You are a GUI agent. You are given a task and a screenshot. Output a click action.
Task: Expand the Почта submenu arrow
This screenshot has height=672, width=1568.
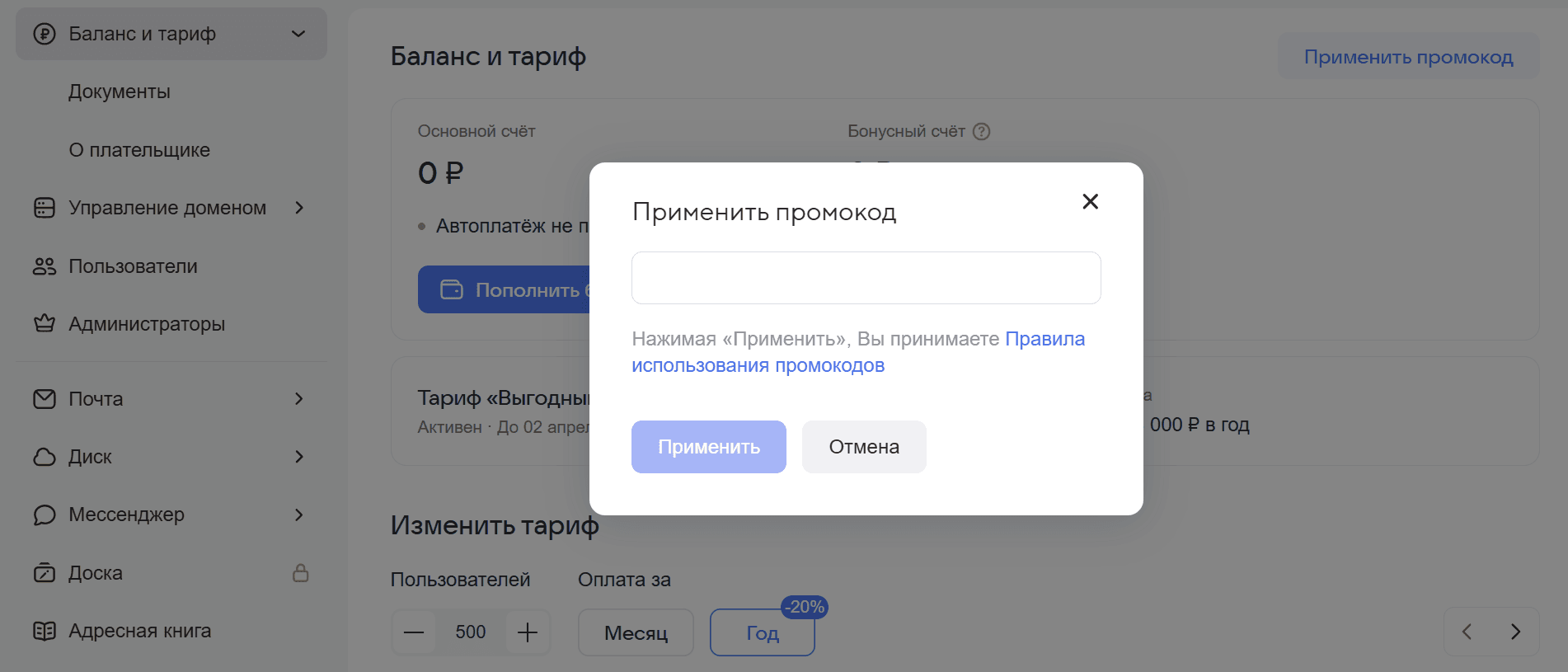299,399
